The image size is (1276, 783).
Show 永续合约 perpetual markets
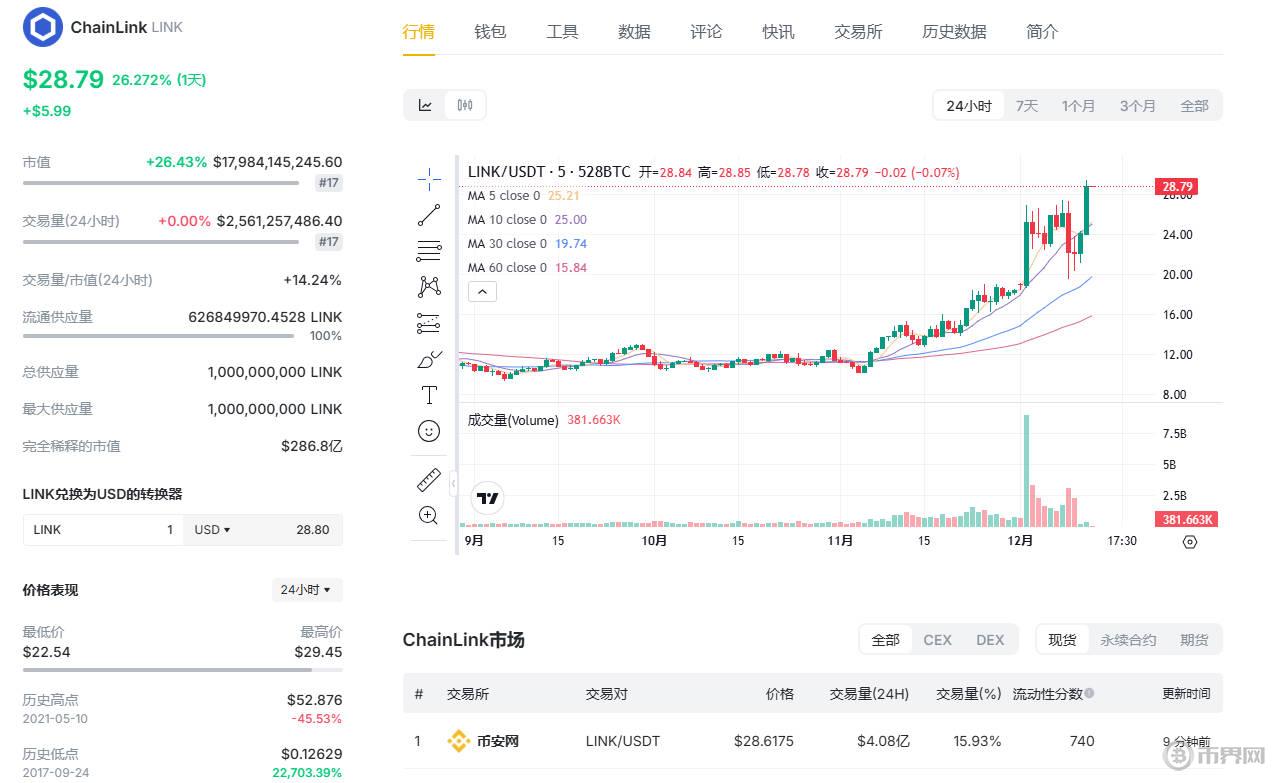coord(1128,640)
